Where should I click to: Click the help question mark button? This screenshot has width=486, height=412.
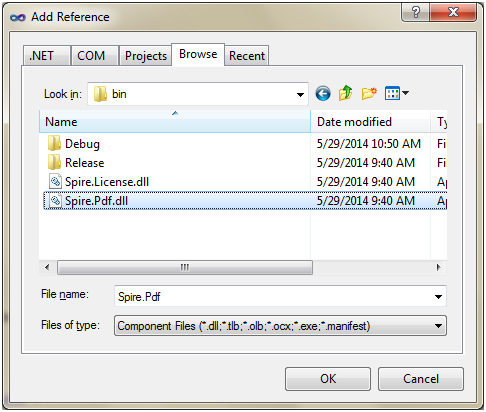[x=415, y=13]
